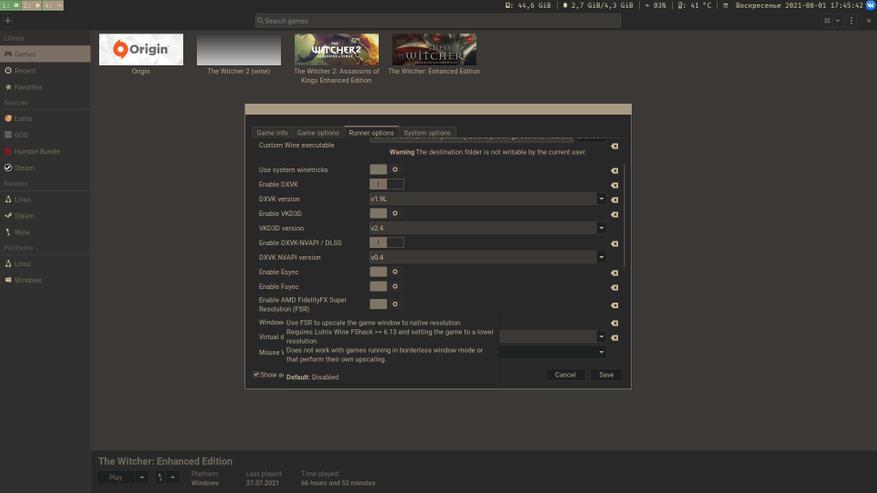Toggle AMD FidelityFX Super Resolution switch
The image size is (877, 493).
(x=386, y=304)
